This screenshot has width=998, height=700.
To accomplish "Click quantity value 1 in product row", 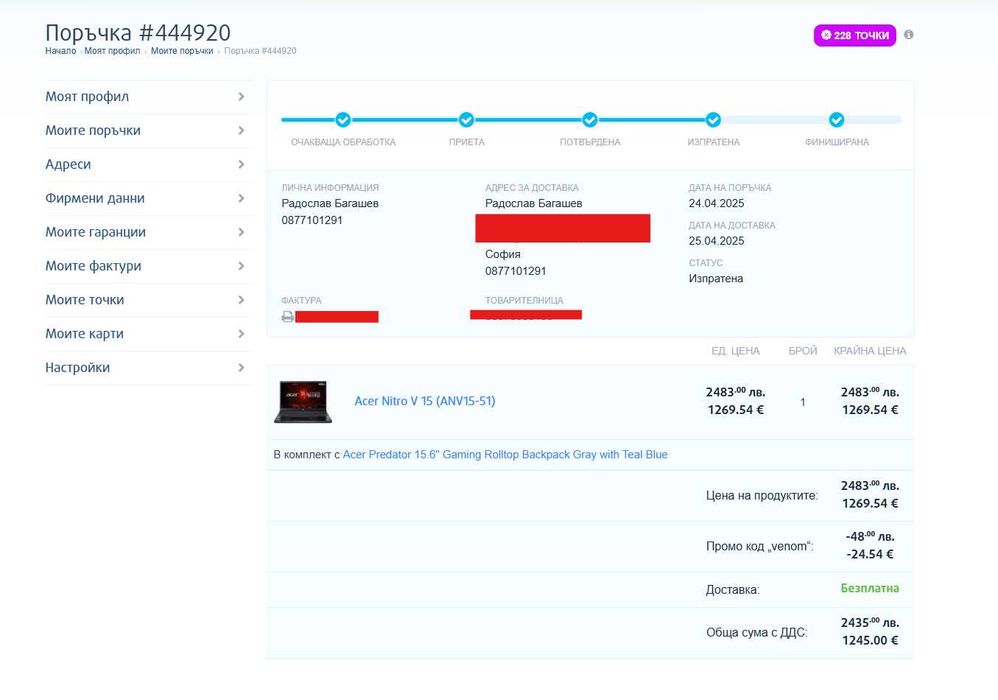I will tap(803, 402).
